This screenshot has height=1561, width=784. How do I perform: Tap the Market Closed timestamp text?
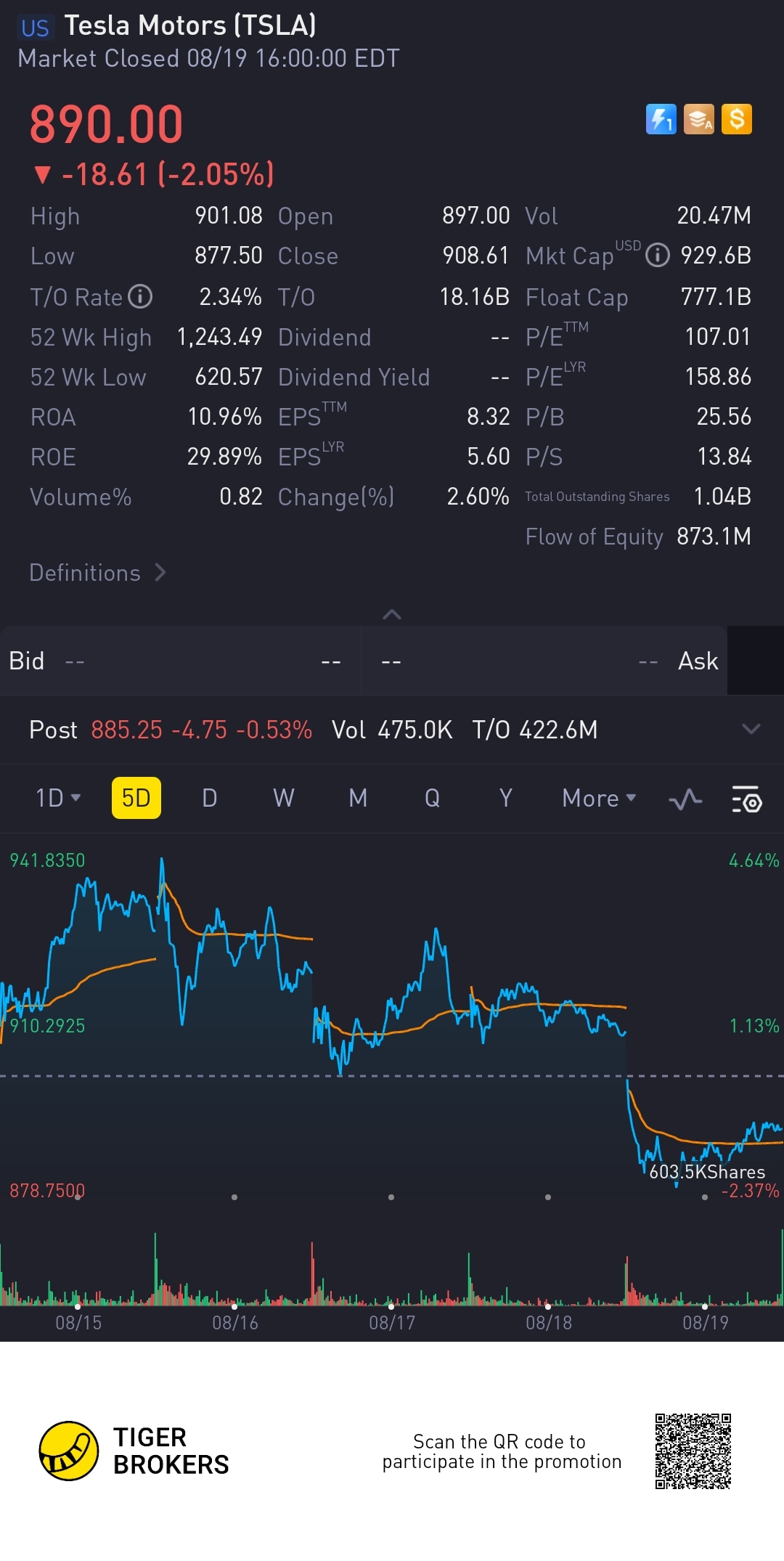(208, 58)
